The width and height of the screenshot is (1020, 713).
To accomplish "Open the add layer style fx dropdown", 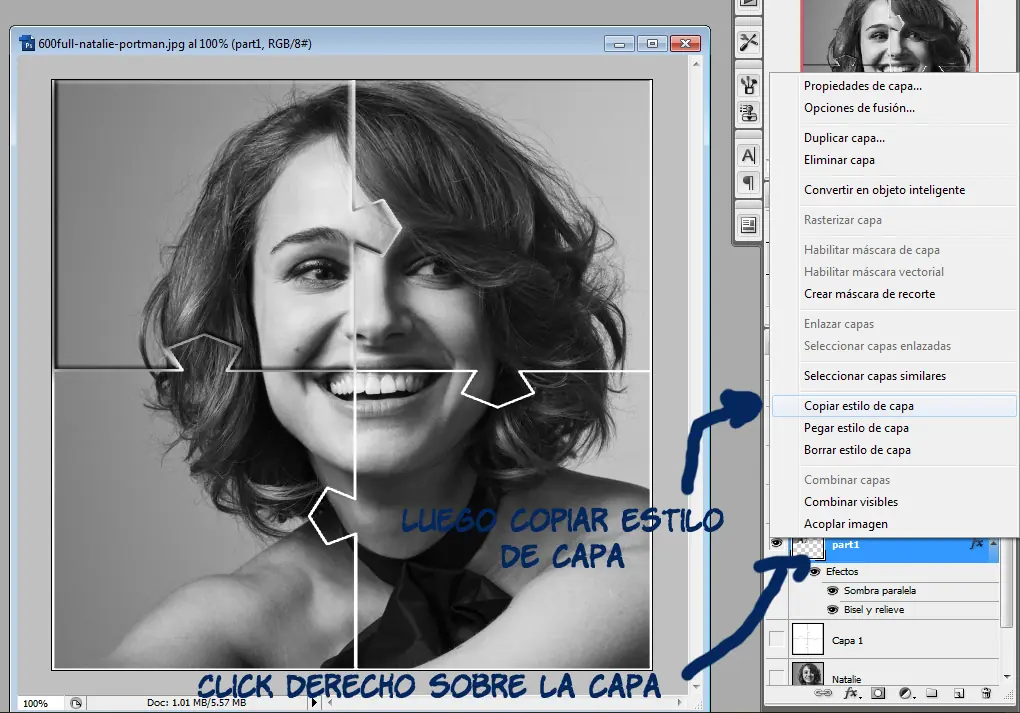I will pos(851,693).
